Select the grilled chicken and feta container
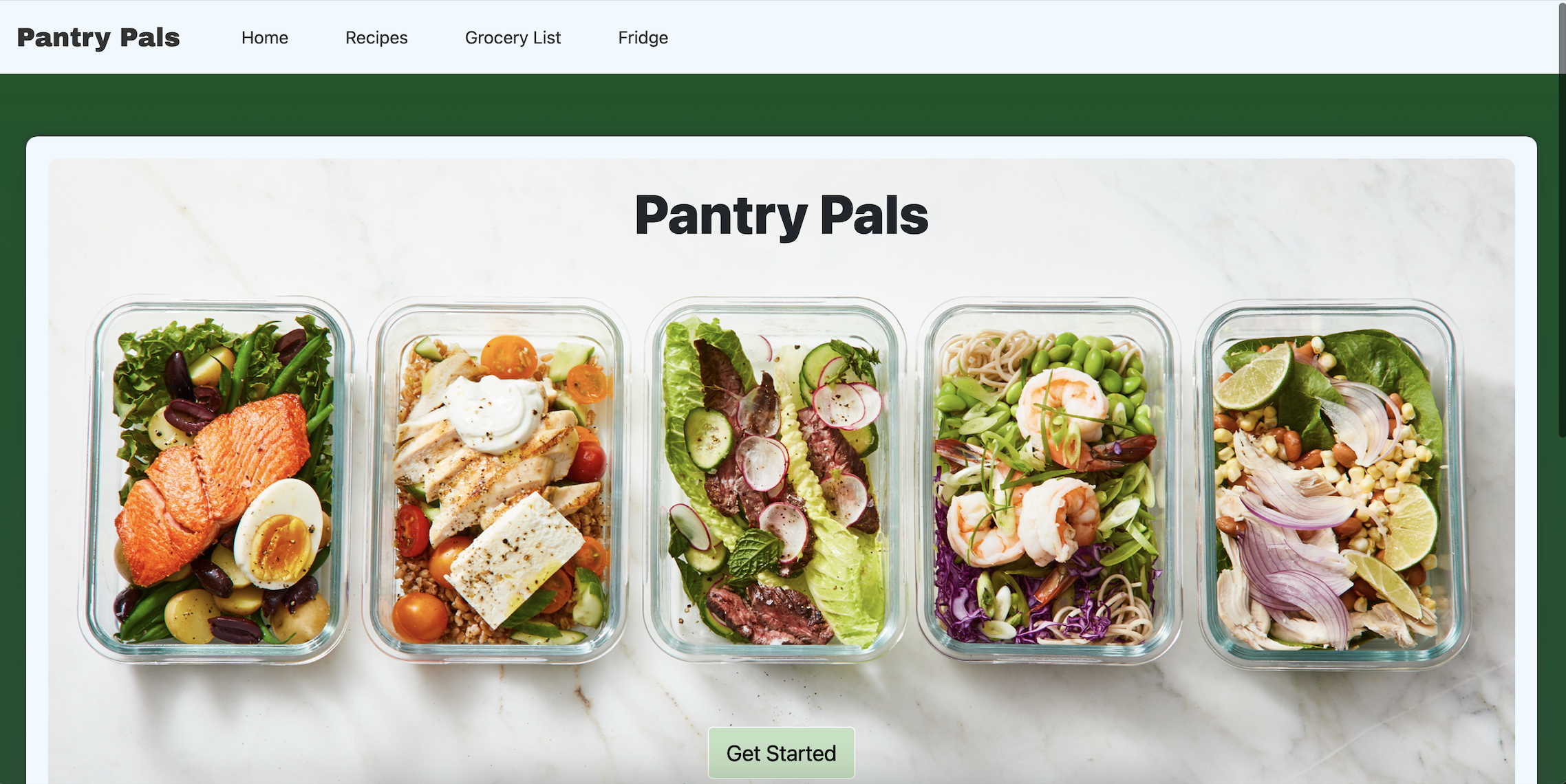This screenshot has width=1566, height=784. pos(497,480)
